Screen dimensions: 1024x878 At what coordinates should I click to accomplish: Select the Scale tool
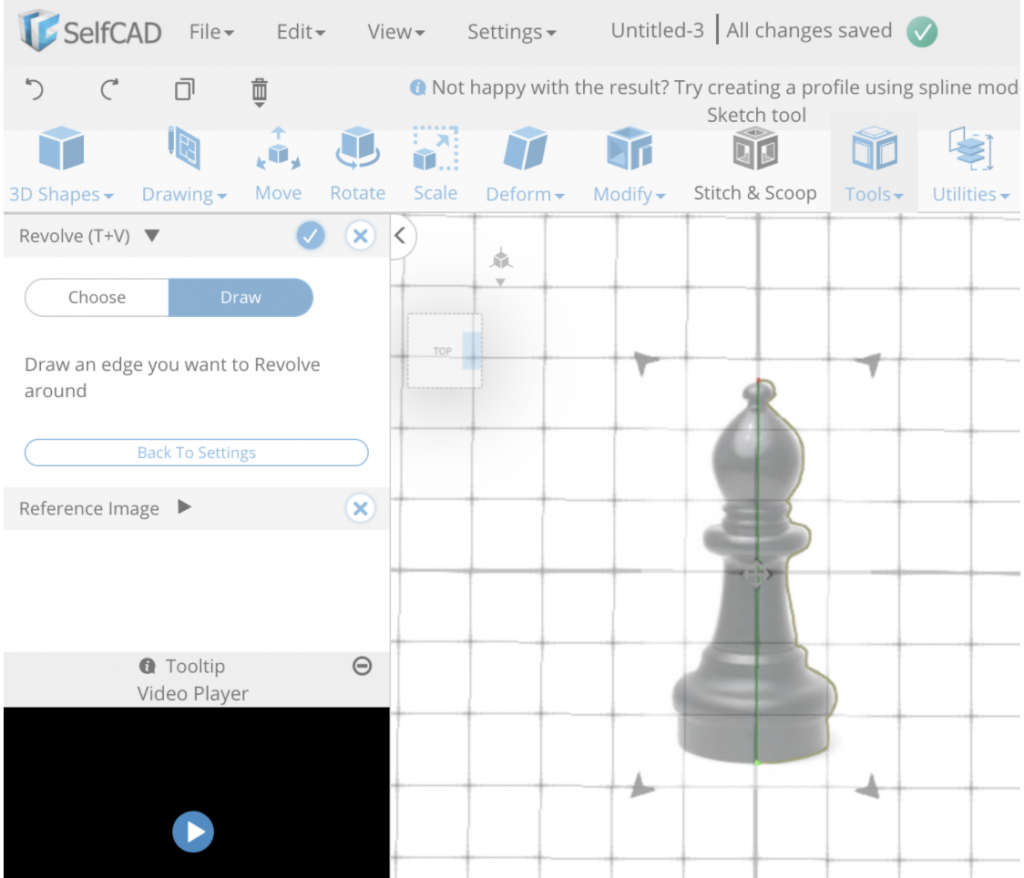[436, 165]
